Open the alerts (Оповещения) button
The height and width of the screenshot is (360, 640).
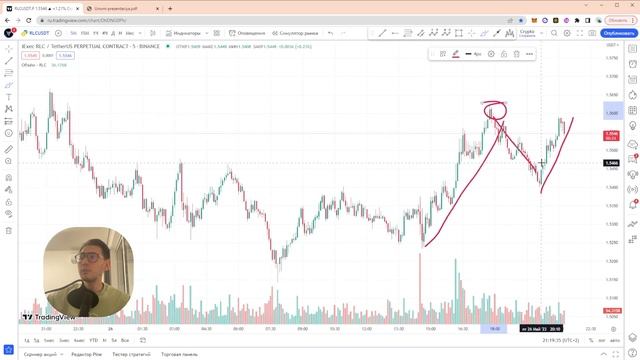click(x=247, y=33)
